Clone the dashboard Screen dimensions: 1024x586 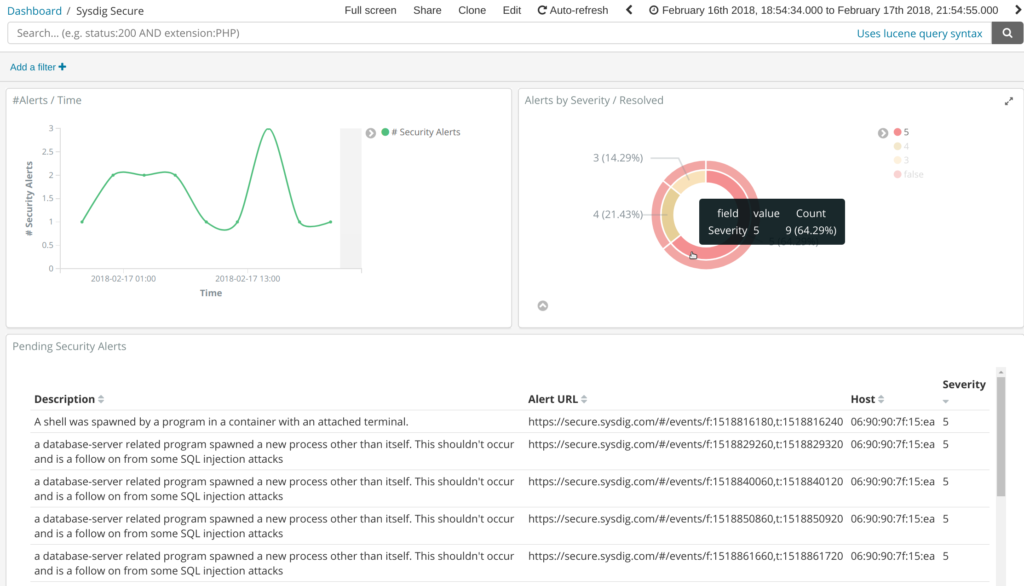point(472,10)
